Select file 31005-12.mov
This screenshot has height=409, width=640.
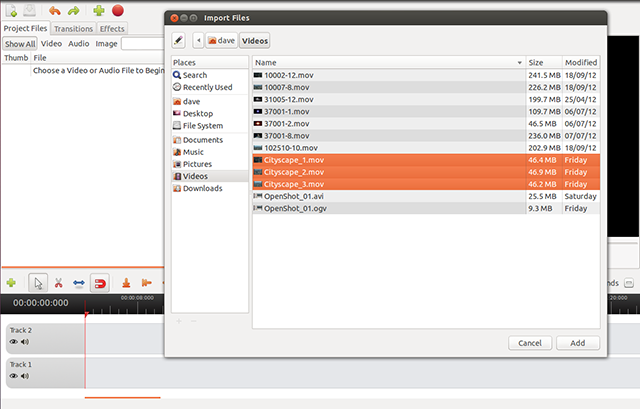[x=426, y=99]
